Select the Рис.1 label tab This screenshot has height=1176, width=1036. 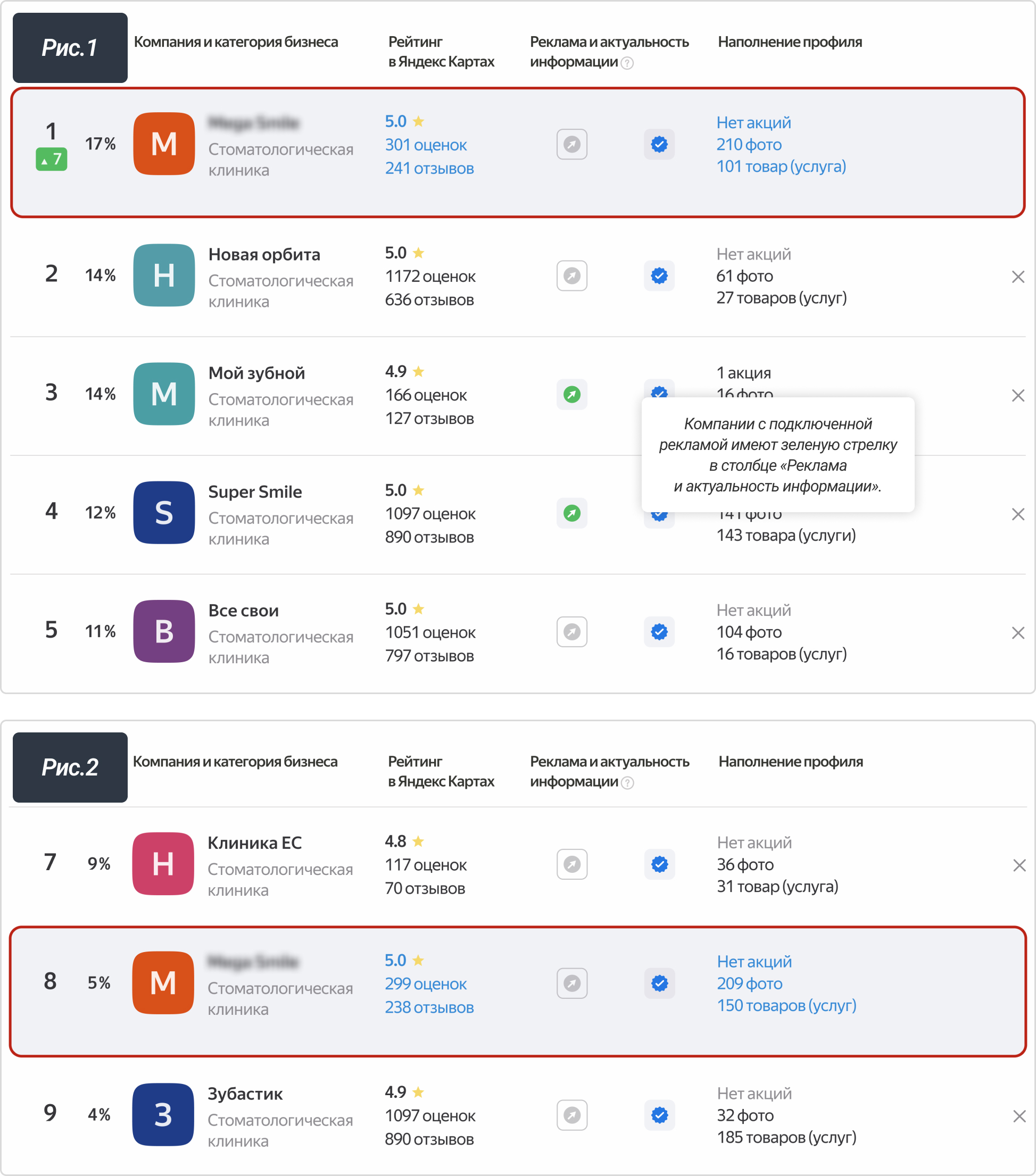point(70,48)
